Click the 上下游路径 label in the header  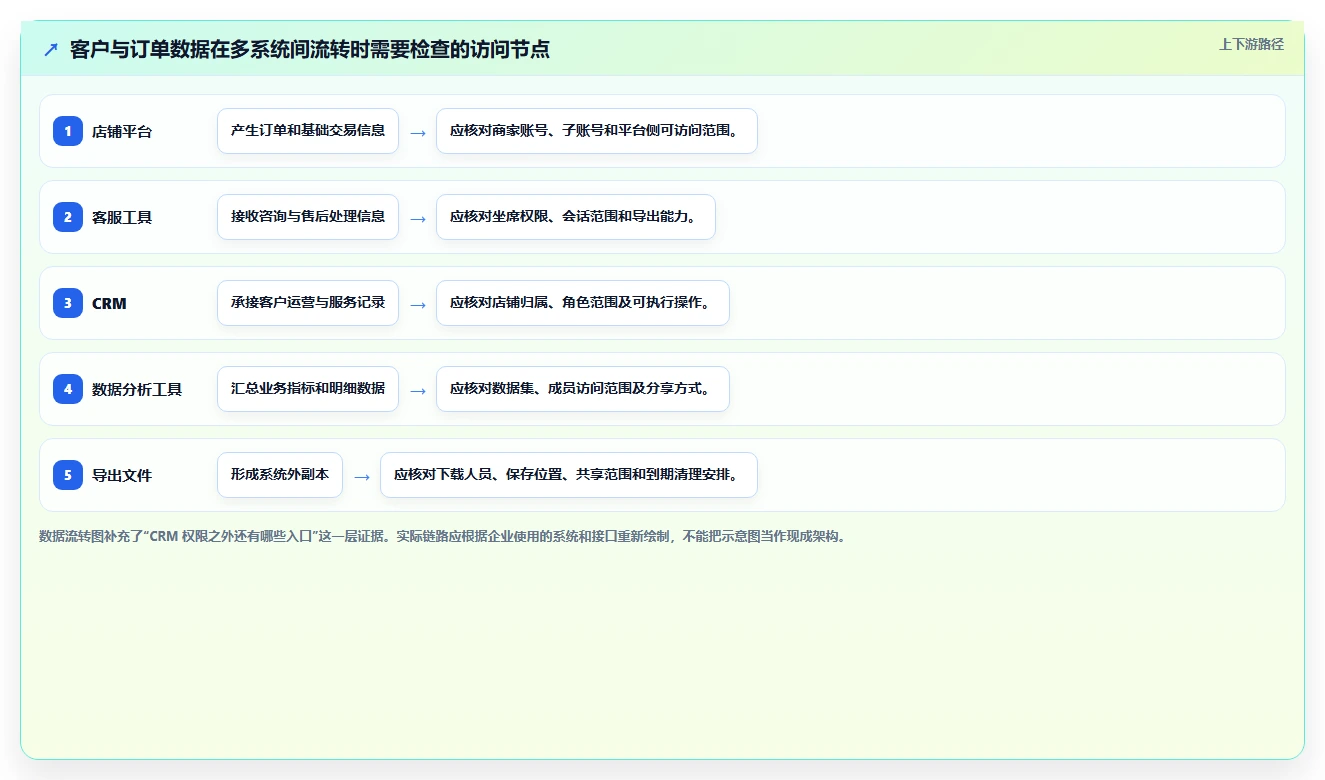(x=1251, y=44)
